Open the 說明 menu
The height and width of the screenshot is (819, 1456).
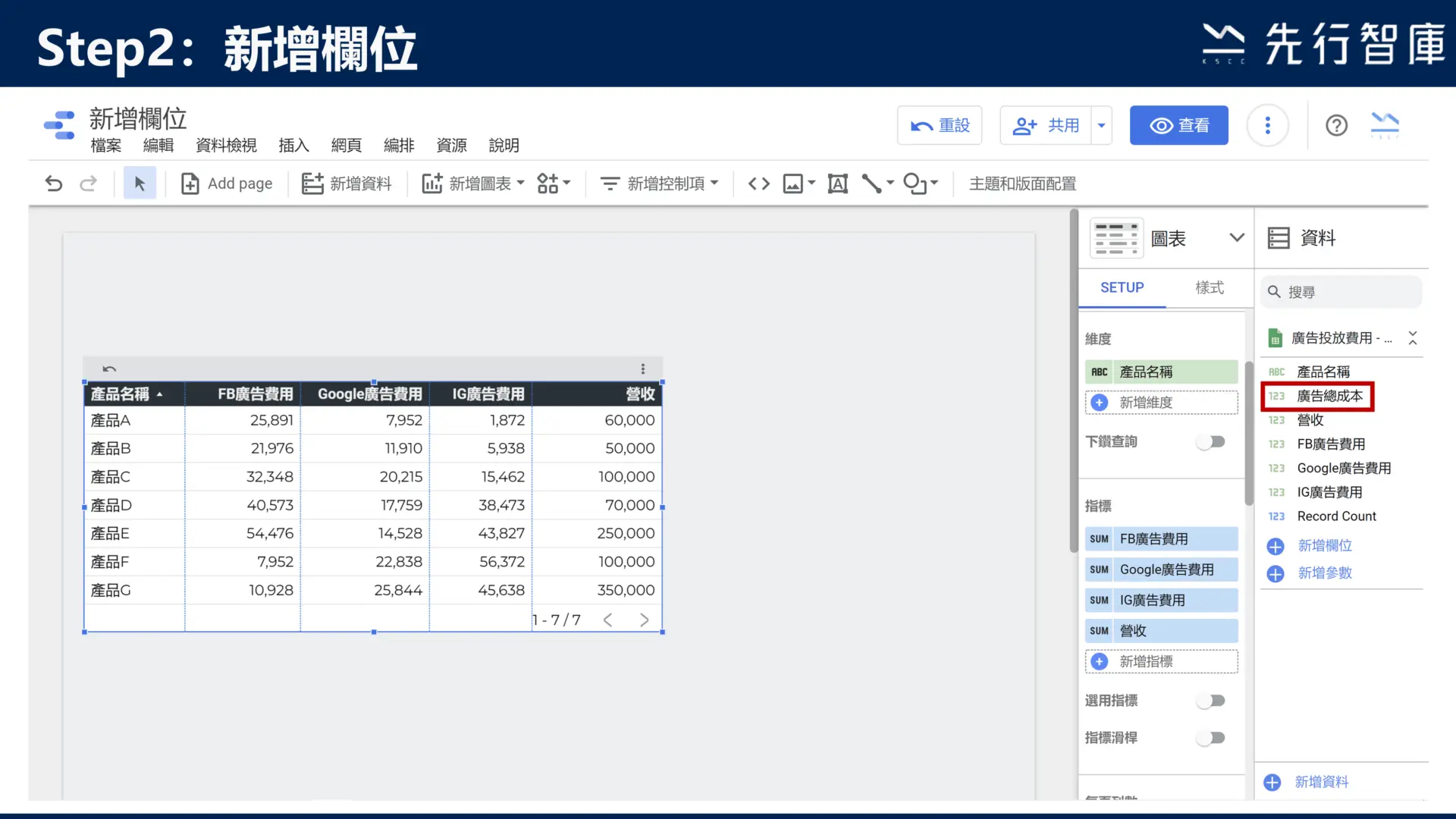tap(504, 146)
